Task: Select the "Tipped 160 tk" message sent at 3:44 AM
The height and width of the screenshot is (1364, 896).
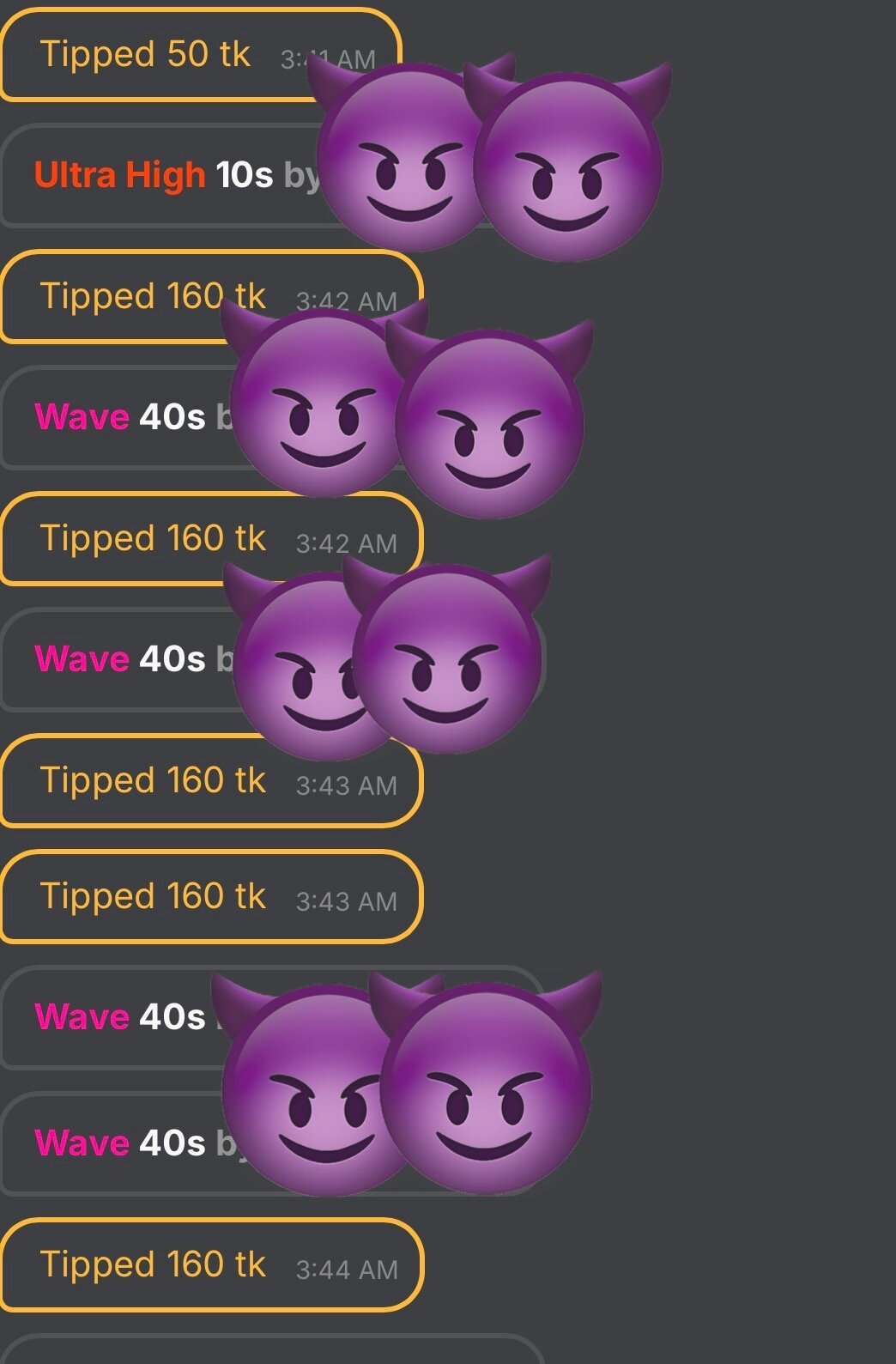Action: click(212, 1265)
